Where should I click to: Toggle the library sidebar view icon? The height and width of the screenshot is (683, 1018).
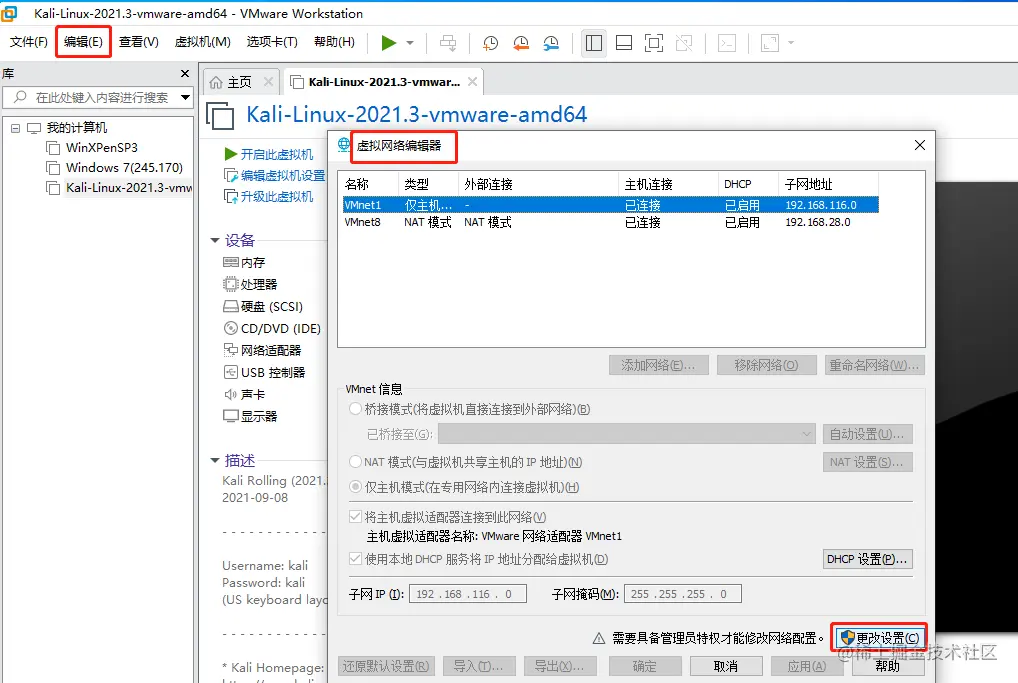pyautogui.click(x=593, y=43)
